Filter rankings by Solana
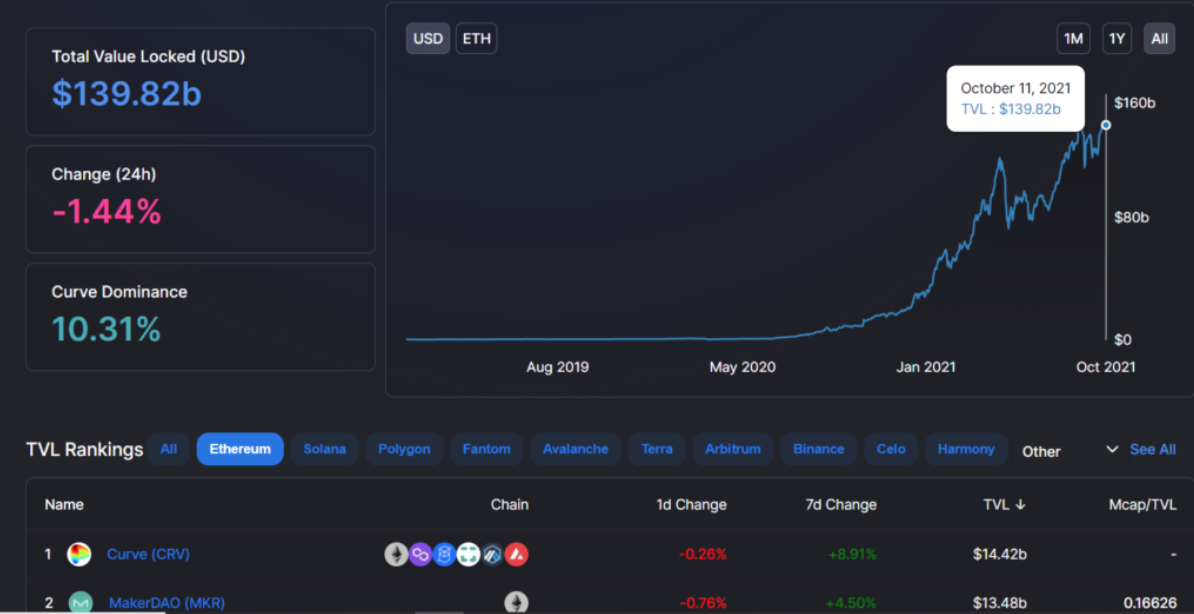1194x614 pixels. tap(324, 449)
